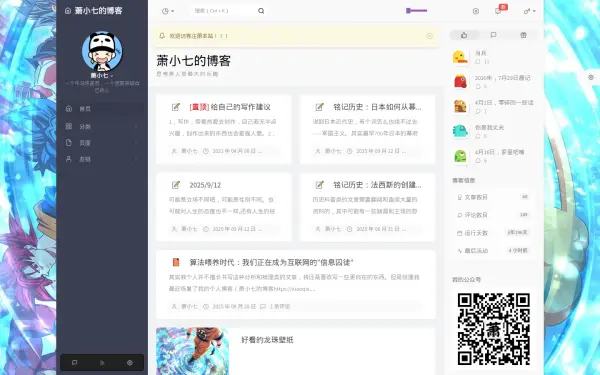600x375 pixels.
Task: Click the WeChat public account QR code
Action: point(494,329)
